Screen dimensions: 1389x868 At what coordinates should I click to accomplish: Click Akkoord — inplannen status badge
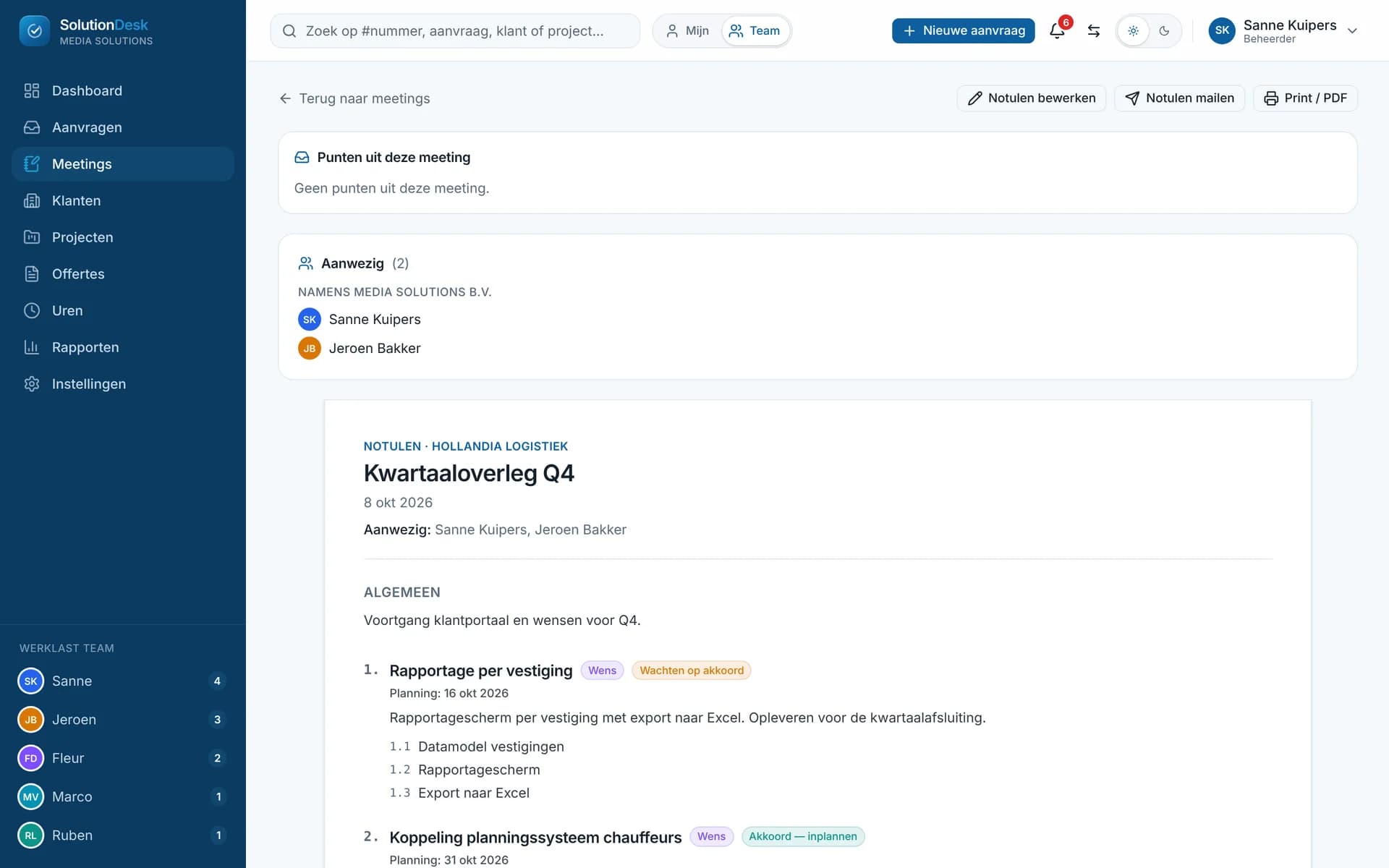[x=803, y=837]
